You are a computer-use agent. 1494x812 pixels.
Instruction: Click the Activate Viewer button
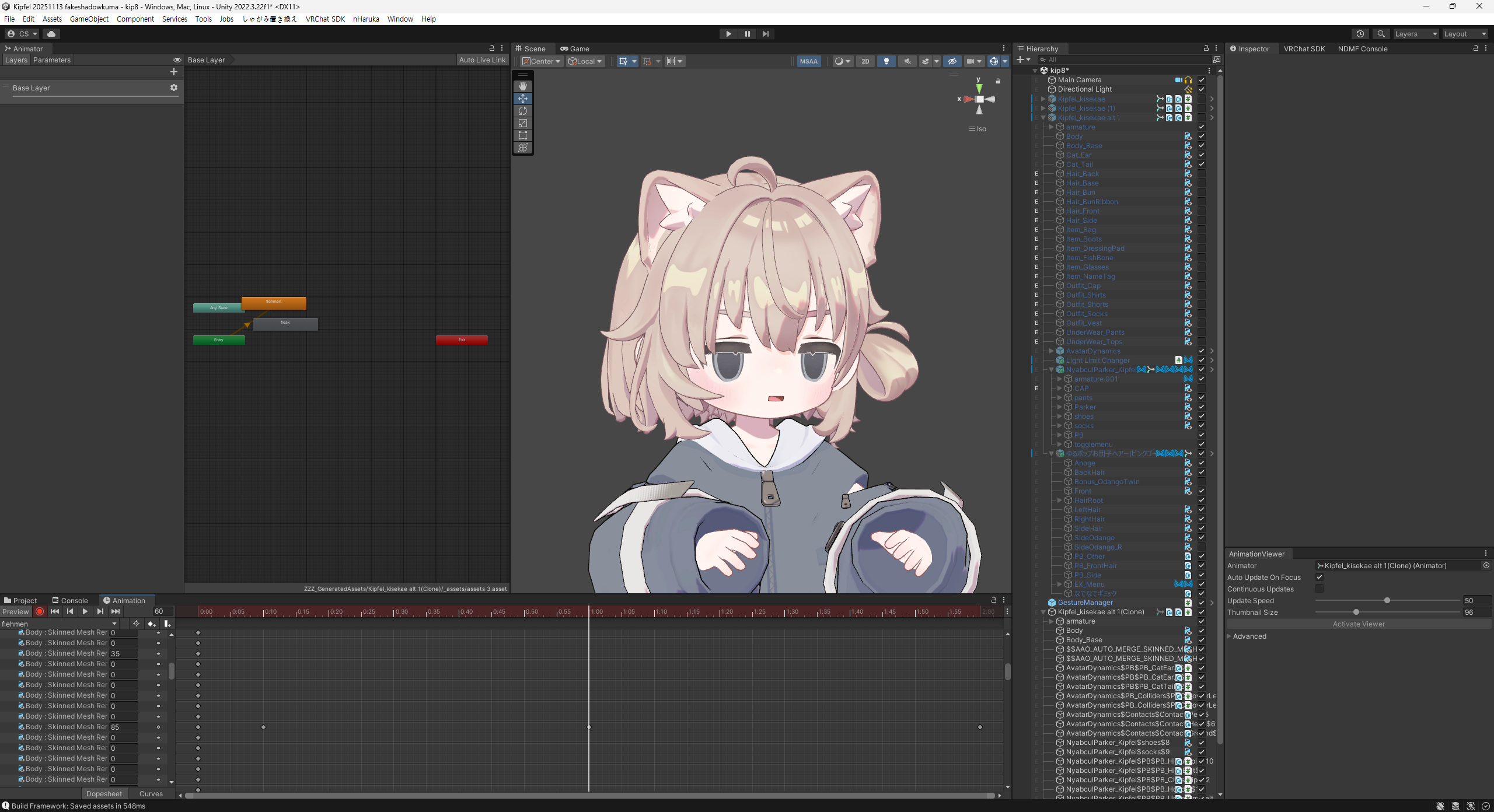(1358, 624)
